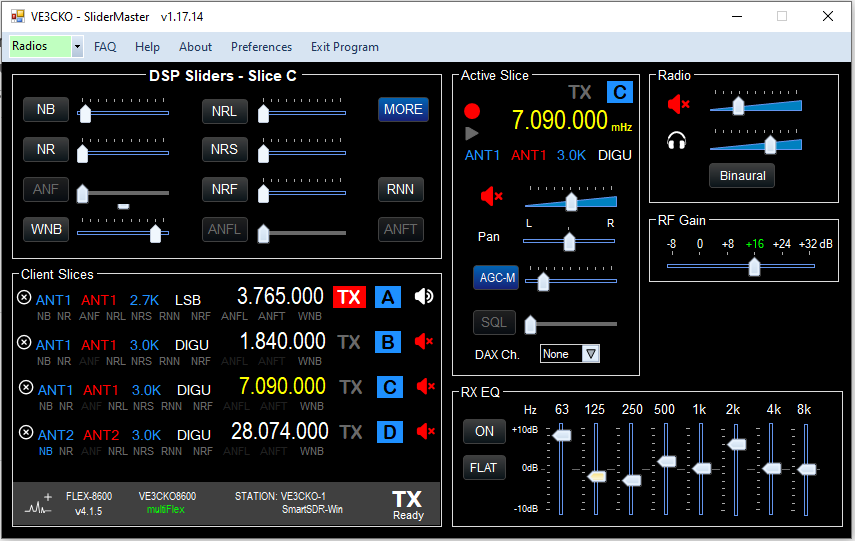The height and width of the screenshot is (541, 855).
Task: Turn RX EQ ON button
Action: coord(484,431)
